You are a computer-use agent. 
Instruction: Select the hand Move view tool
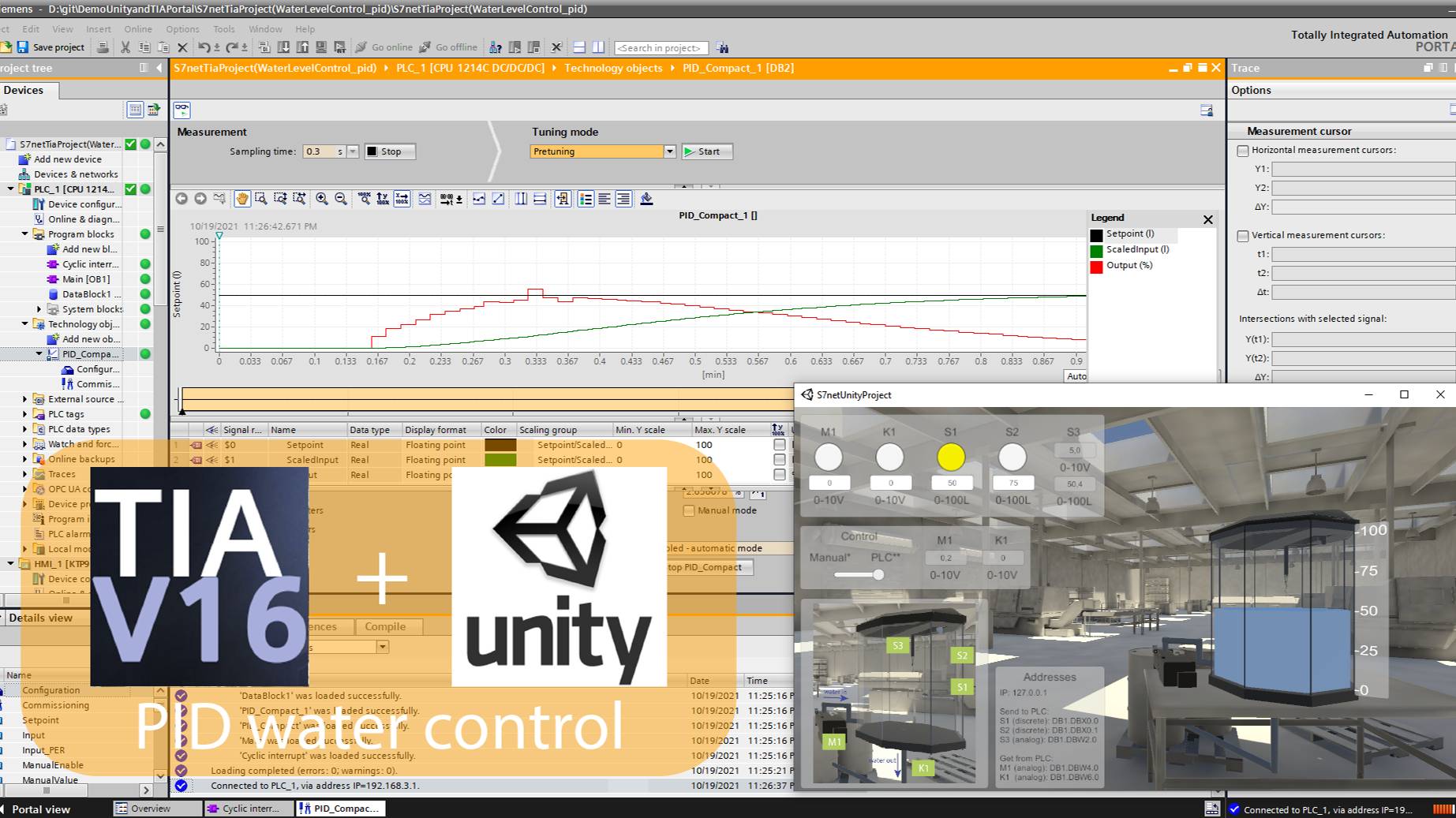coord(242,199)
